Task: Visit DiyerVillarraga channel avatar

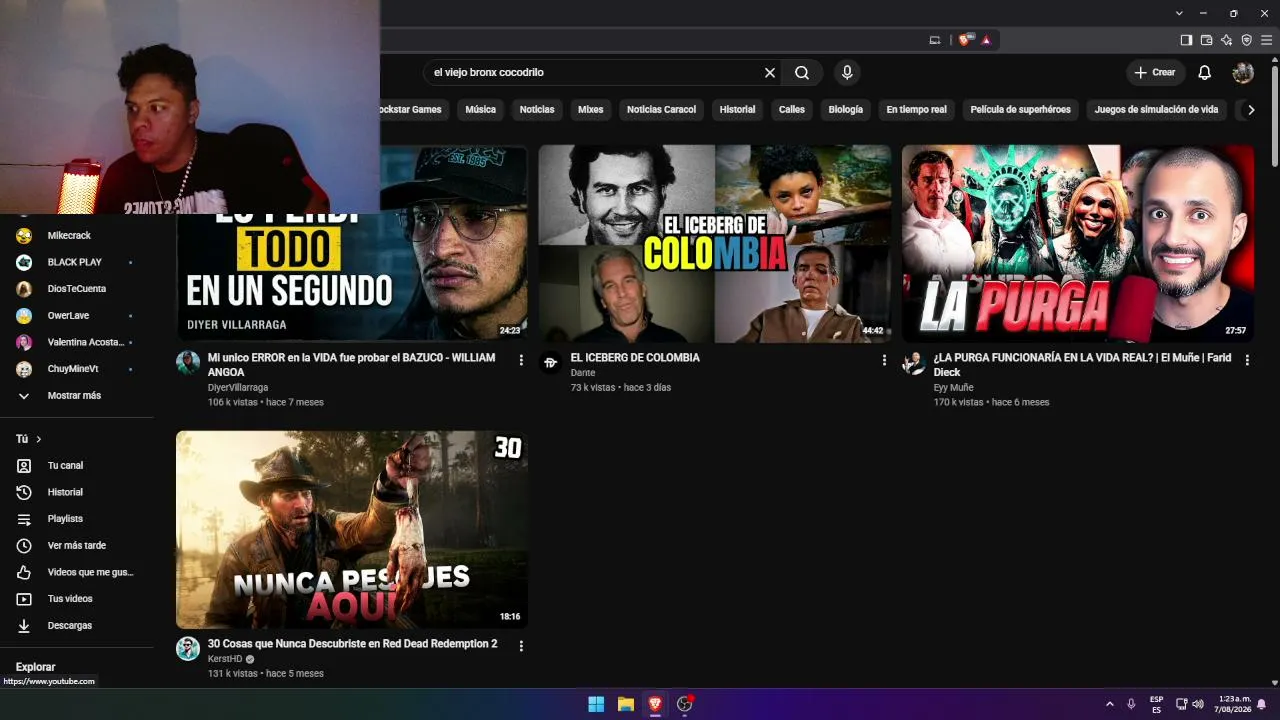Action: [x=188, y=362]
